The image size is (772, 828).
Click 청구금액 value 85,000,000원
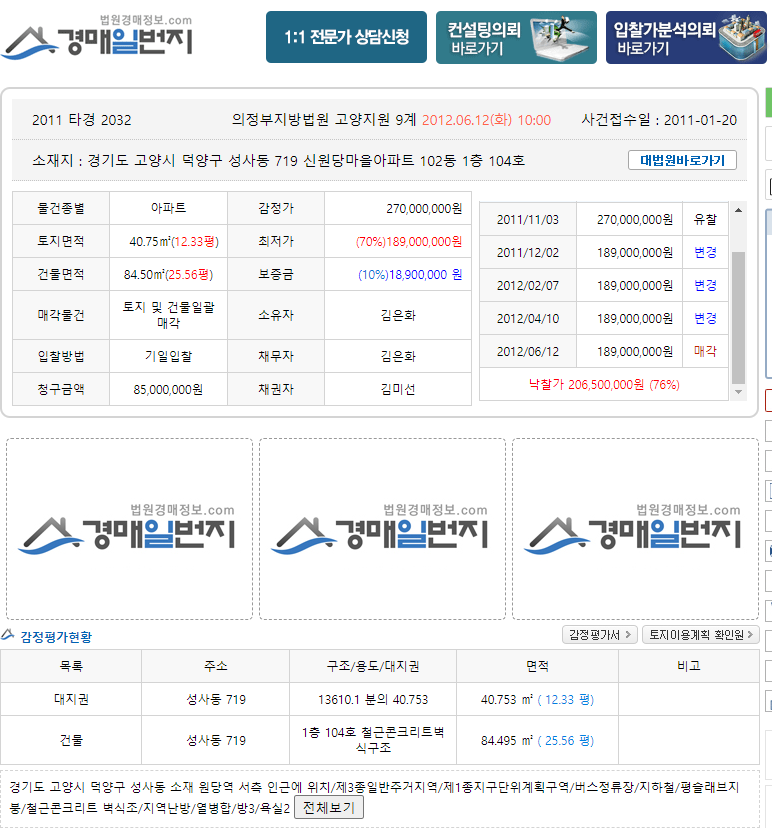(168, 389)
